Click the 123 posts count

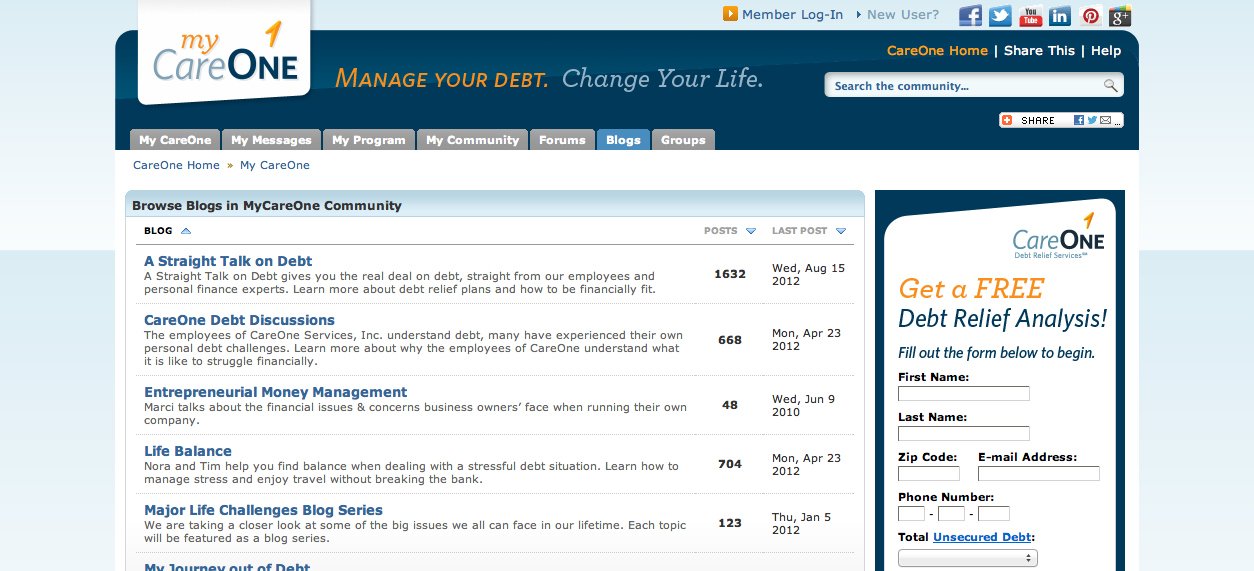[730, 523]
